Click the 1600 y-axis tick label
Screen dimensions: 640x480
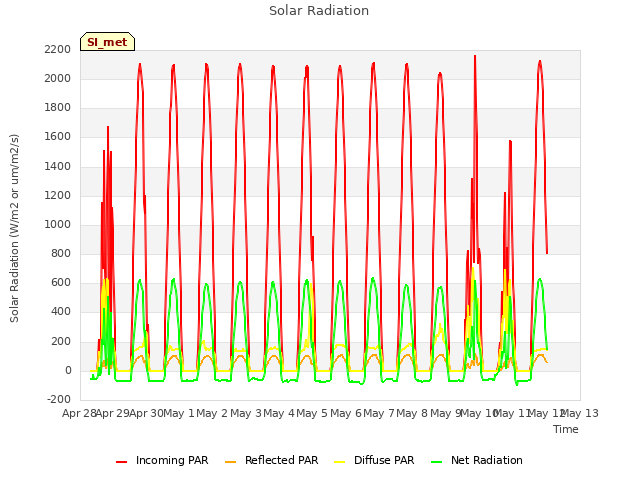click(x=58, y=137)
